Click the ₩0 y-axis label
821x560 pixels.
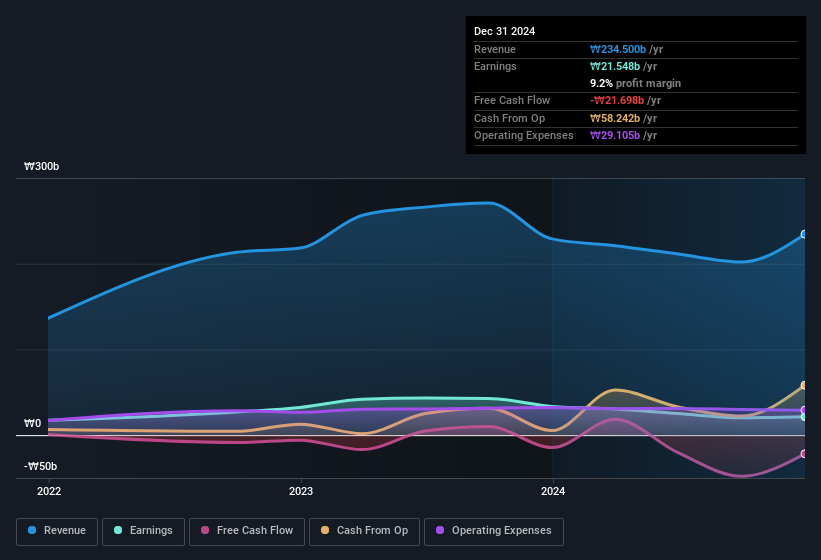[32, 423]
